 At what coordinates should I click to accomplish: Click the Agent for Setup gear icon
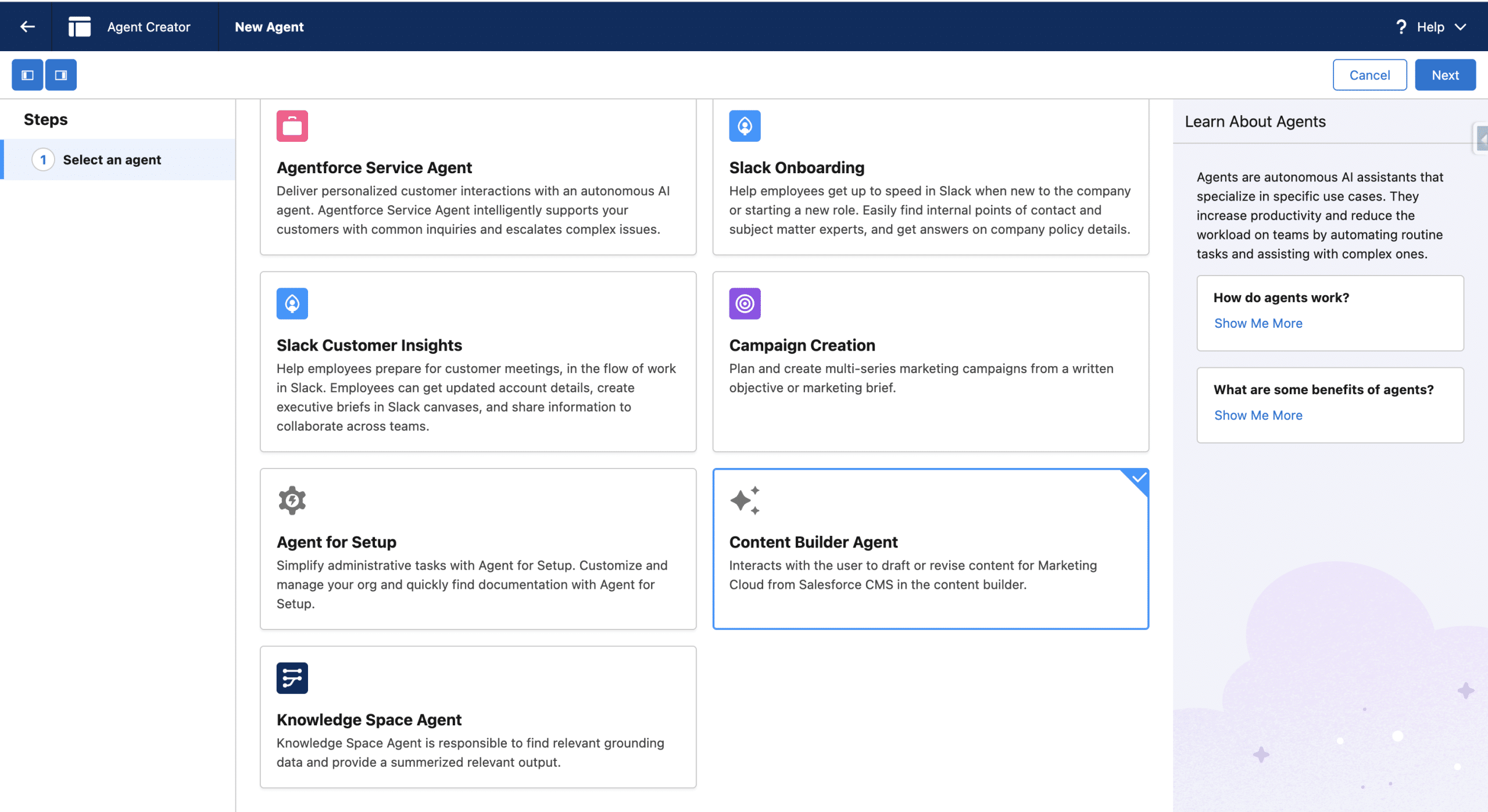[292, 500]
